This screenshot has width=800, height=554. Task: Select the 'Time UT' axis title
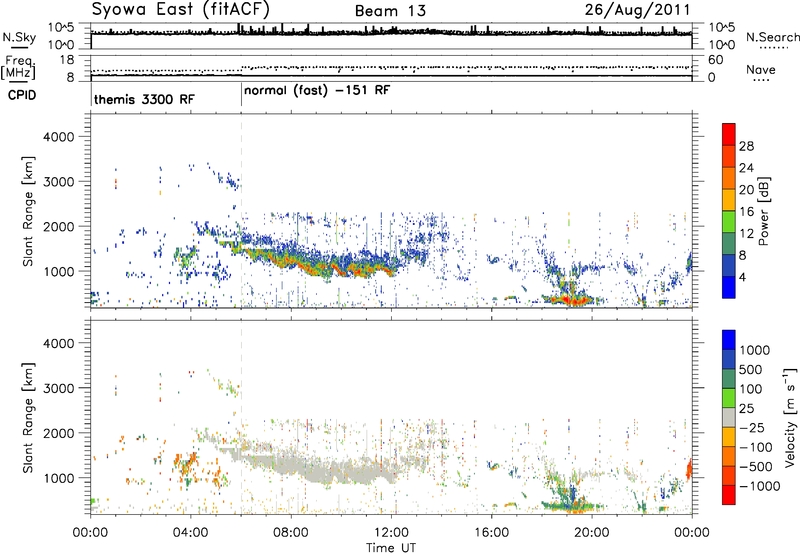[391, 548]
